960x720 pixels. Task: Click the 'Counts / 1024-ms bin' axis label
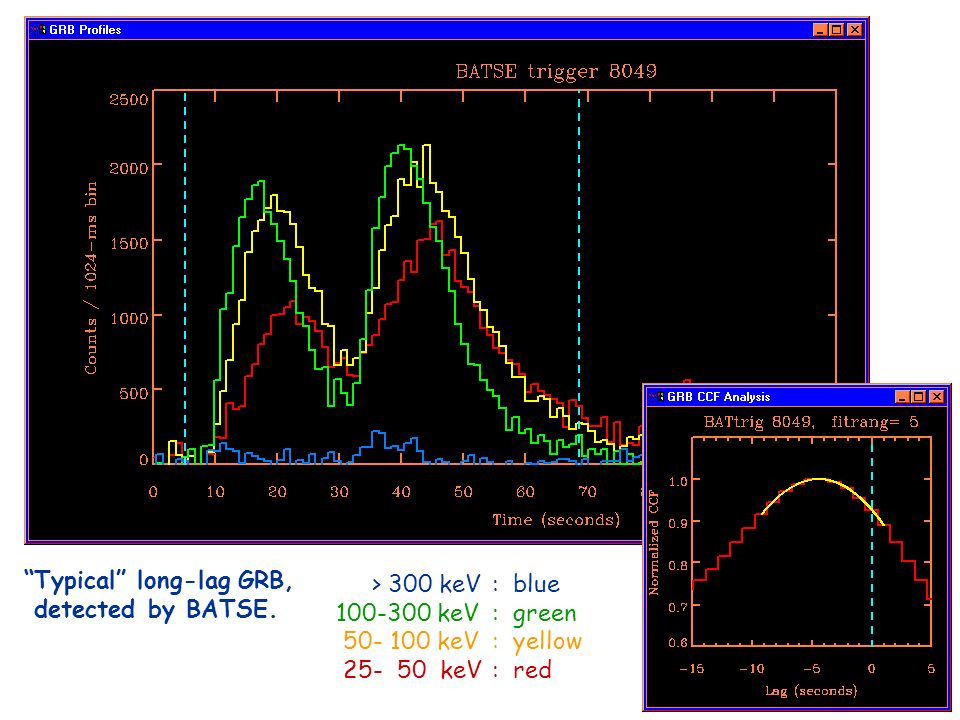(x=91, y=278)
